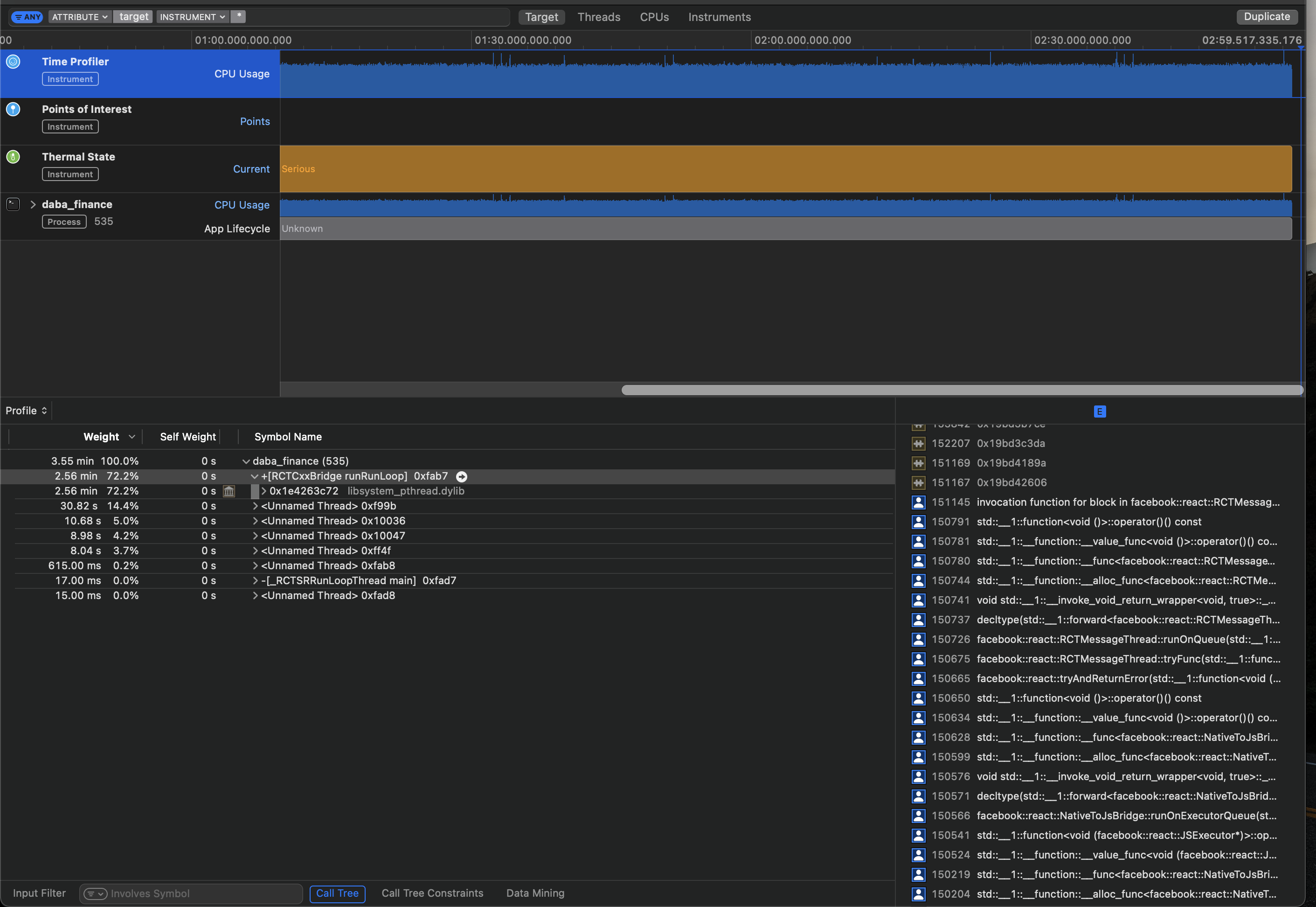Image resolution: width=1316 pixels, height=907 pixels.
Task: Open the Call Tree options button
Action: click(337, 893)
